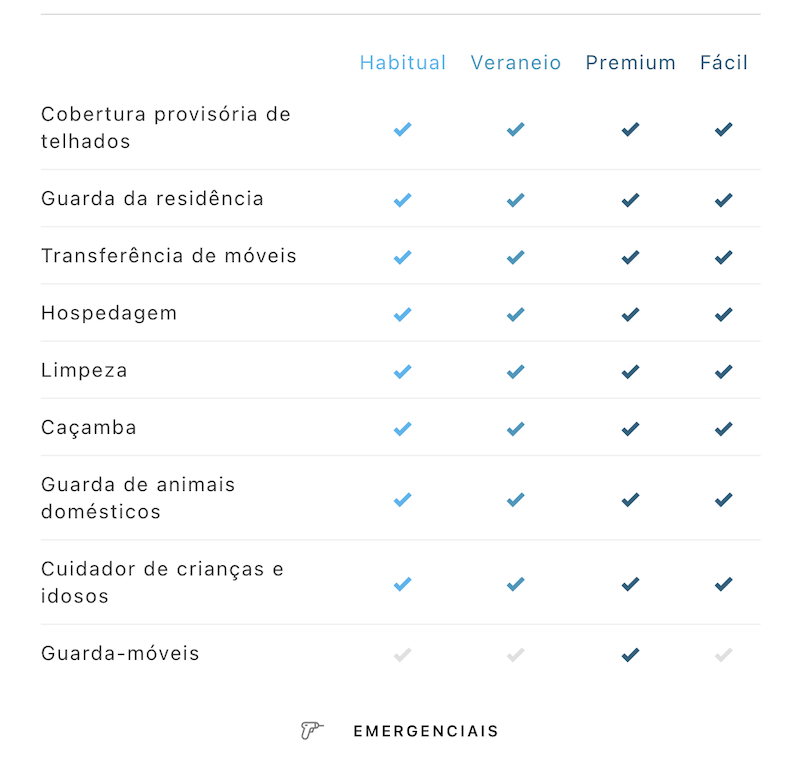Select the Premium plan column header
The height and width of the screenshot is (758, 800).
click(x=631, y=62)
